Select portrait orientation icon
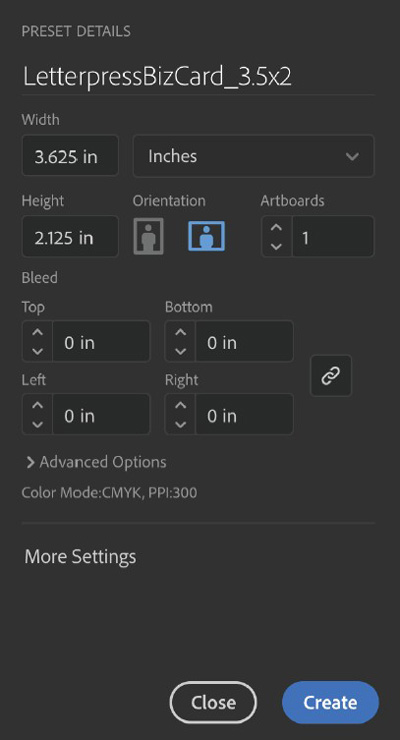400x740 pixels. point(149,236)
